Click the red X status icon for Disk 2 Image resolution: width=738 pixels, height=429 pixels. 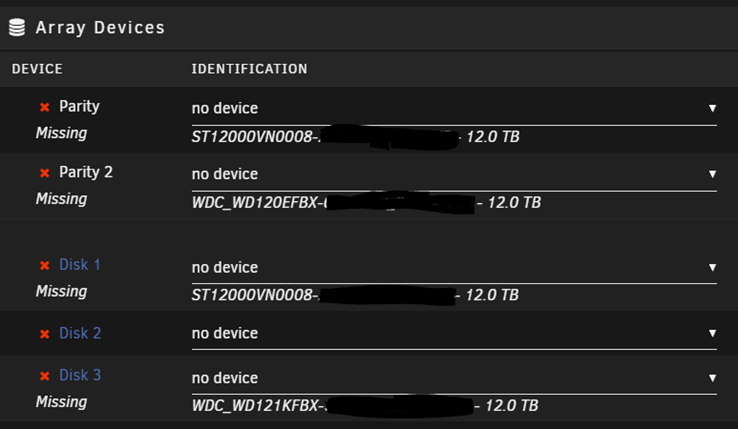coord(45,334)
